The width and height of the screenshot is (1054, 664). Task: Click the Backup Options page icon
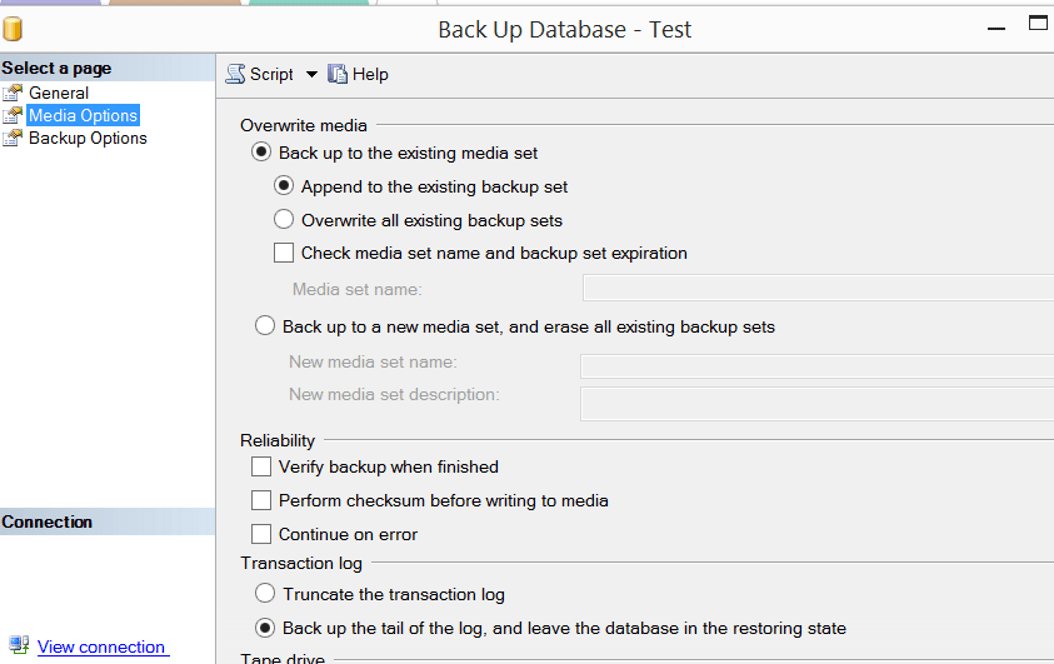(13, 138)
